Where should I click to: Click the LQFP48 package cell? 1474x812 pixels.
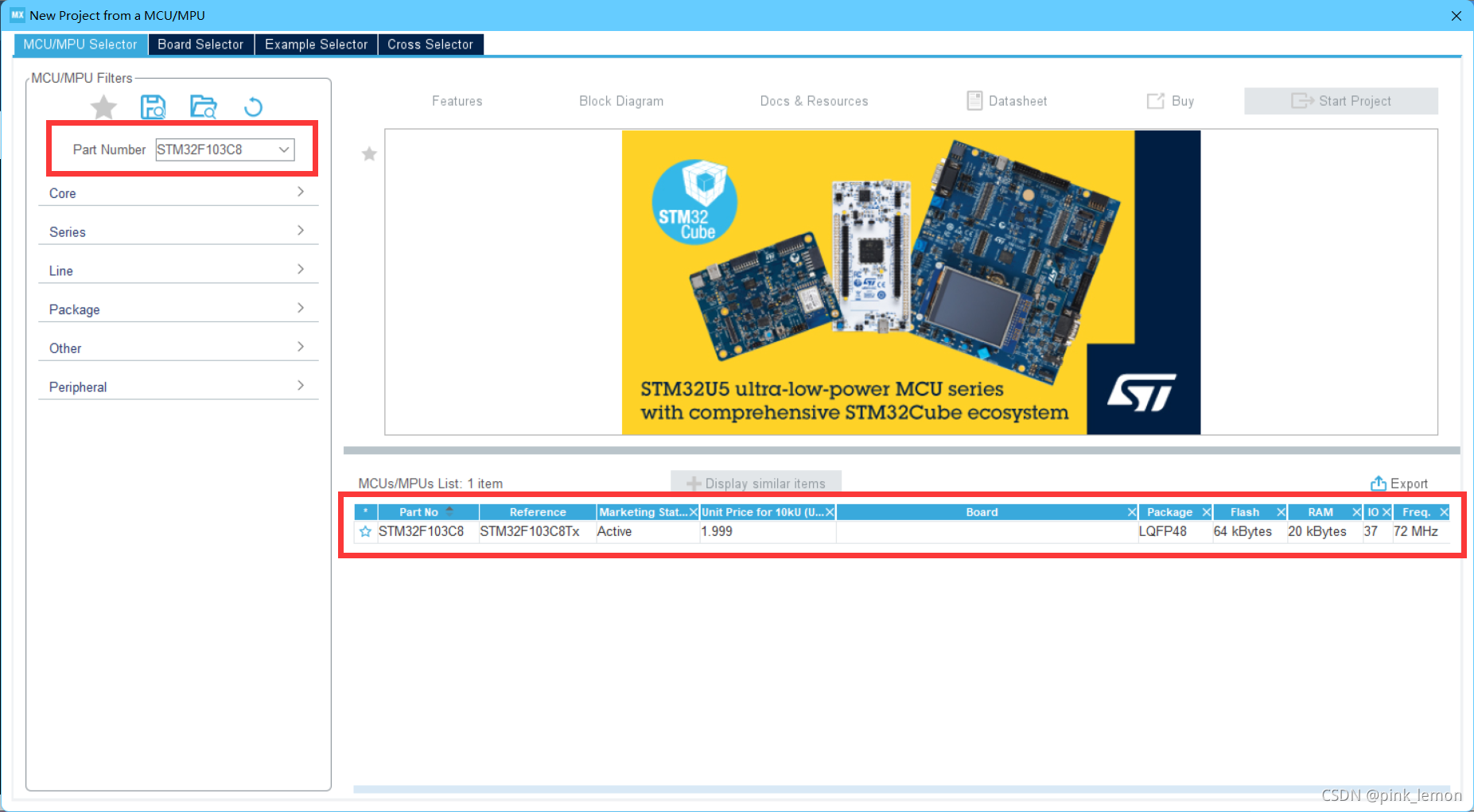point(1175,531)
